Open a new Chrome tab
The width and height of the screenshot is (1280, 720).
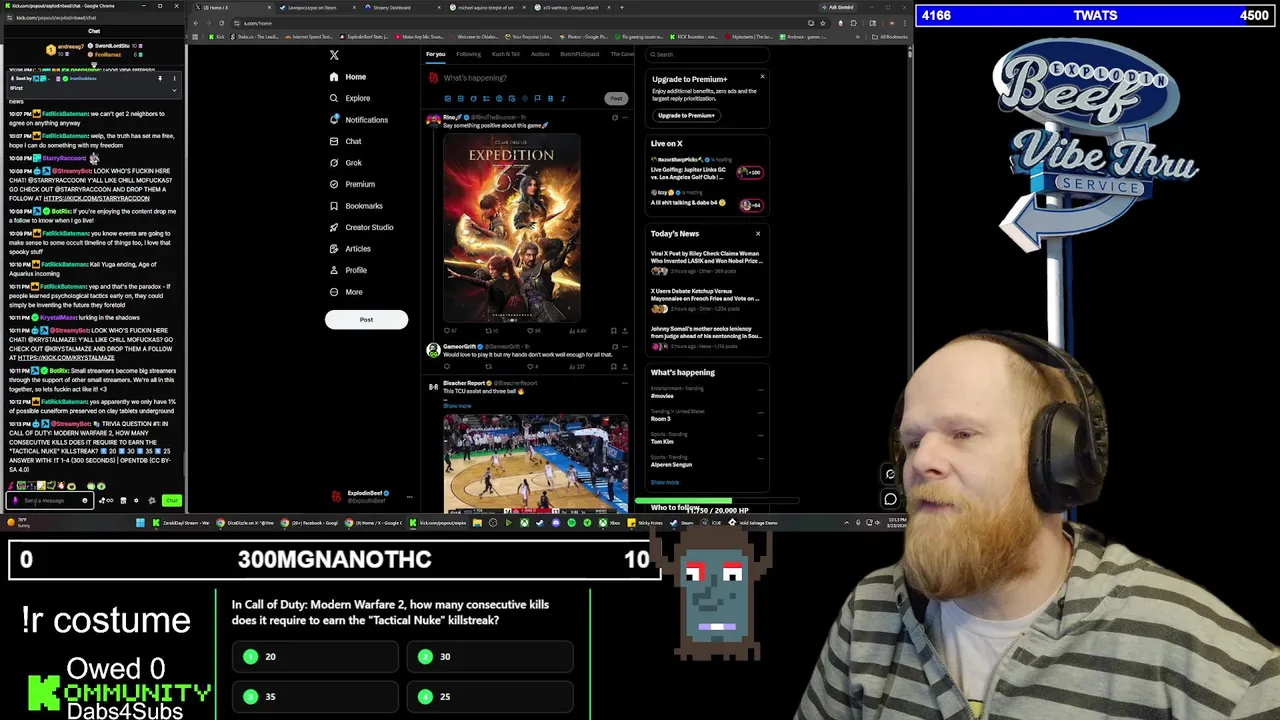click(x=622, y=7)
